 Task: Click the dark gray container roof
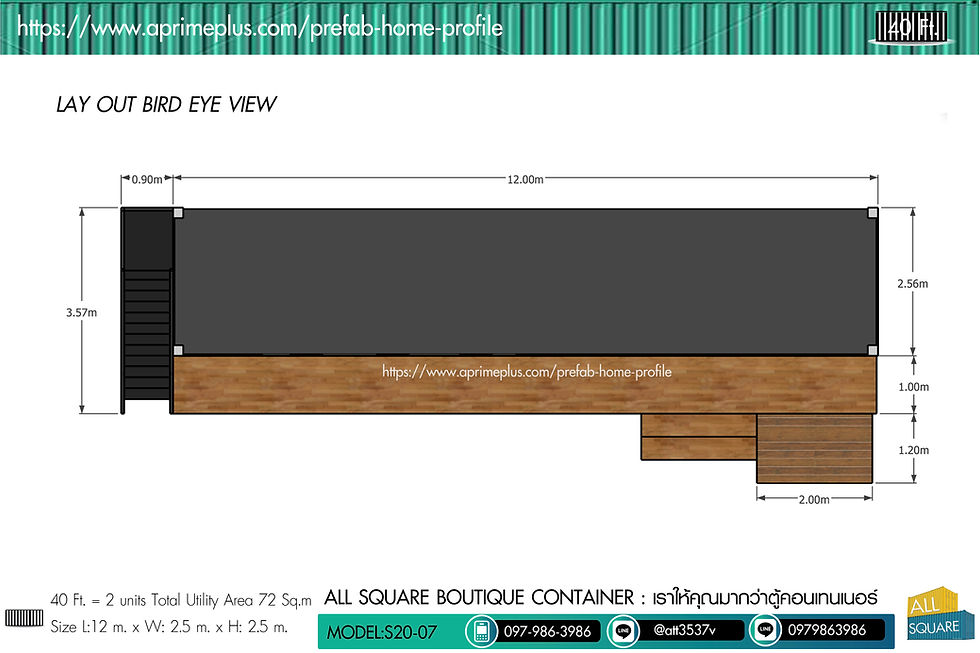[x=525, y=282]
